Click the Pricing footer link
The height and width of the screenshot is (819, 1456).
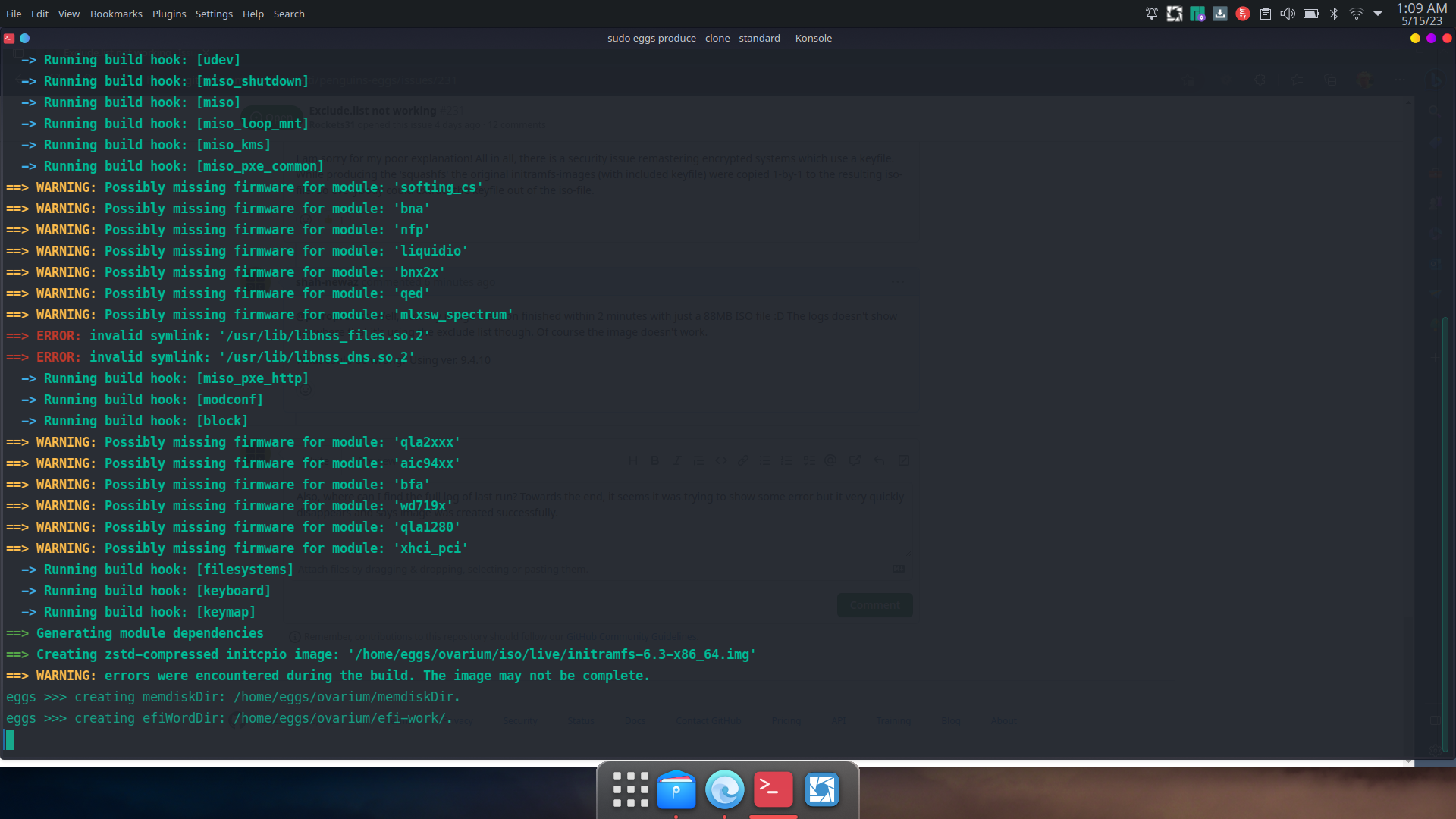pos(786,720)
